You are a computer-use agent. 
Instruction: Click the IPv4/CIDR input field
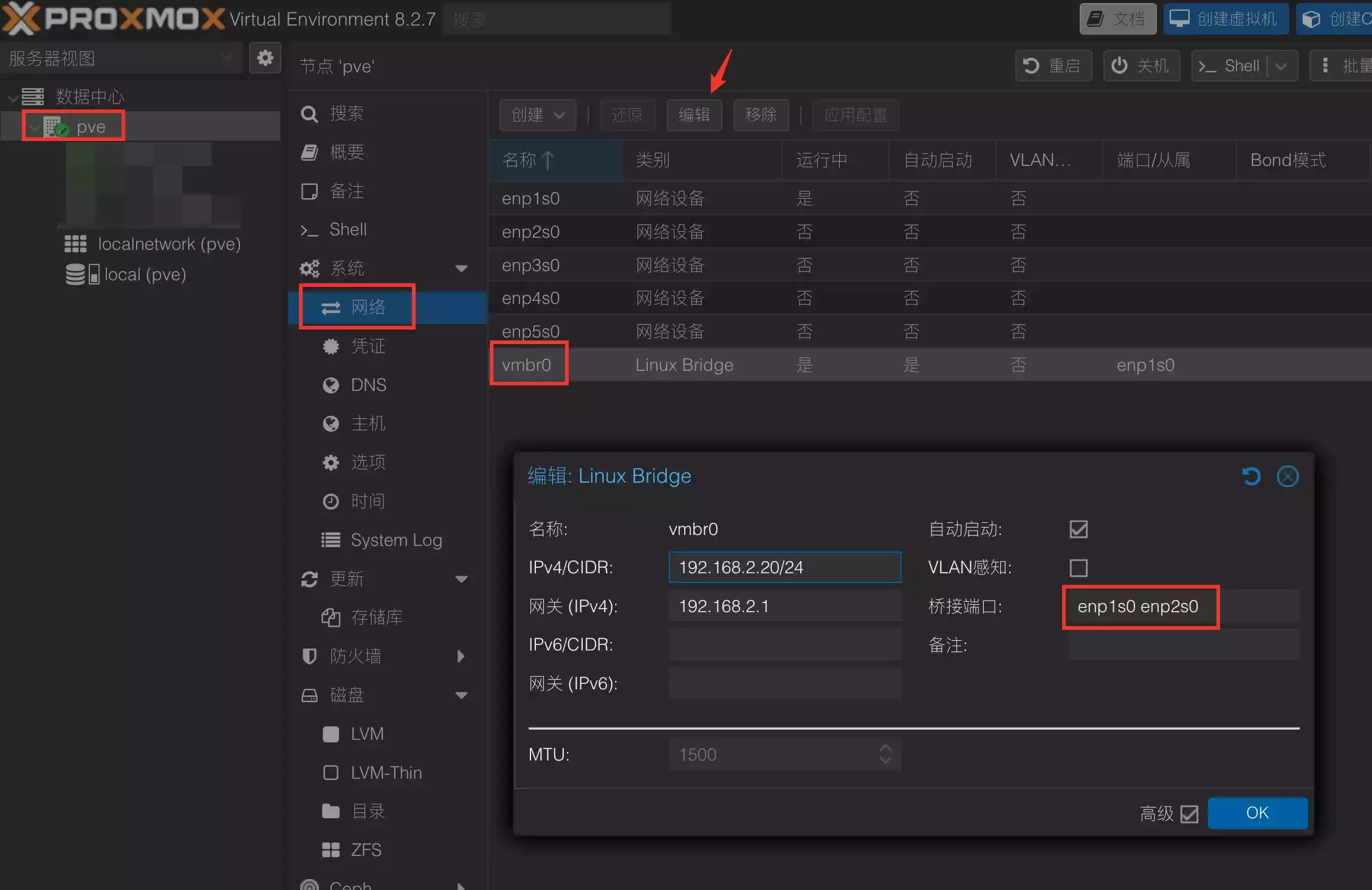[784, 567]
